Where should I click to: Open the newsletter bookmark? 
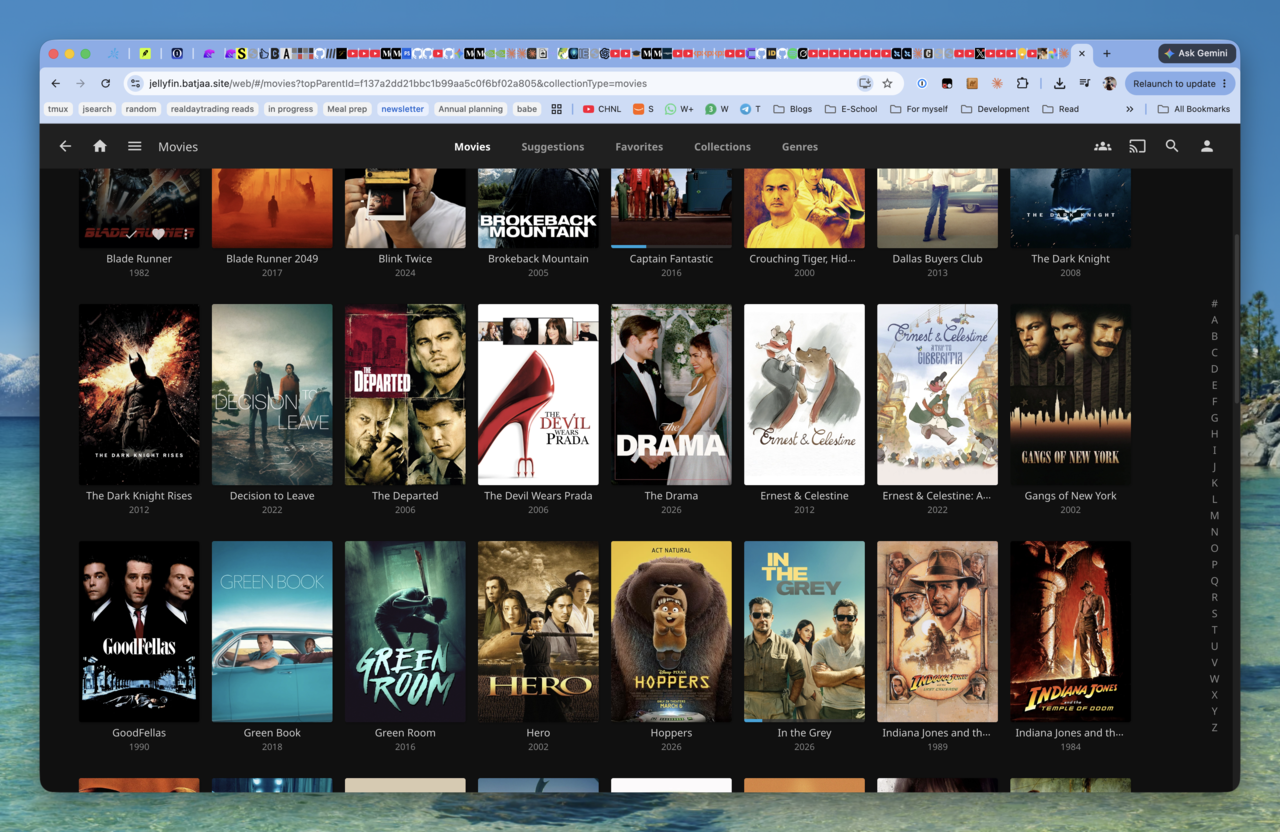(402, 109)
